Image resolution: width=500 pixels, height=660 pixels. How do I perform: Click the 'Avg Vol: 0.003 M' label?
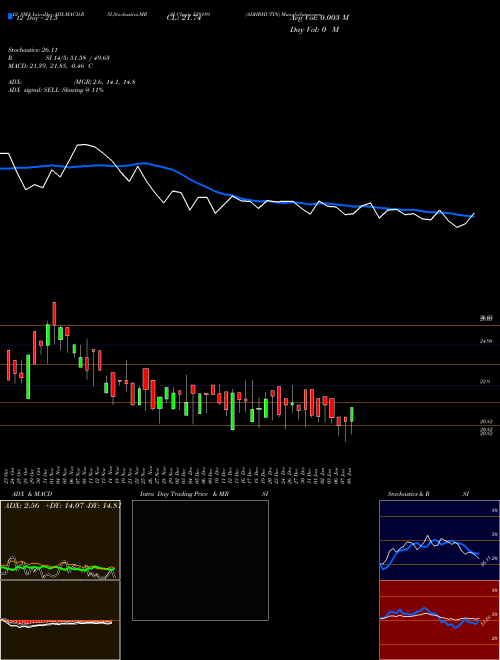319,18
